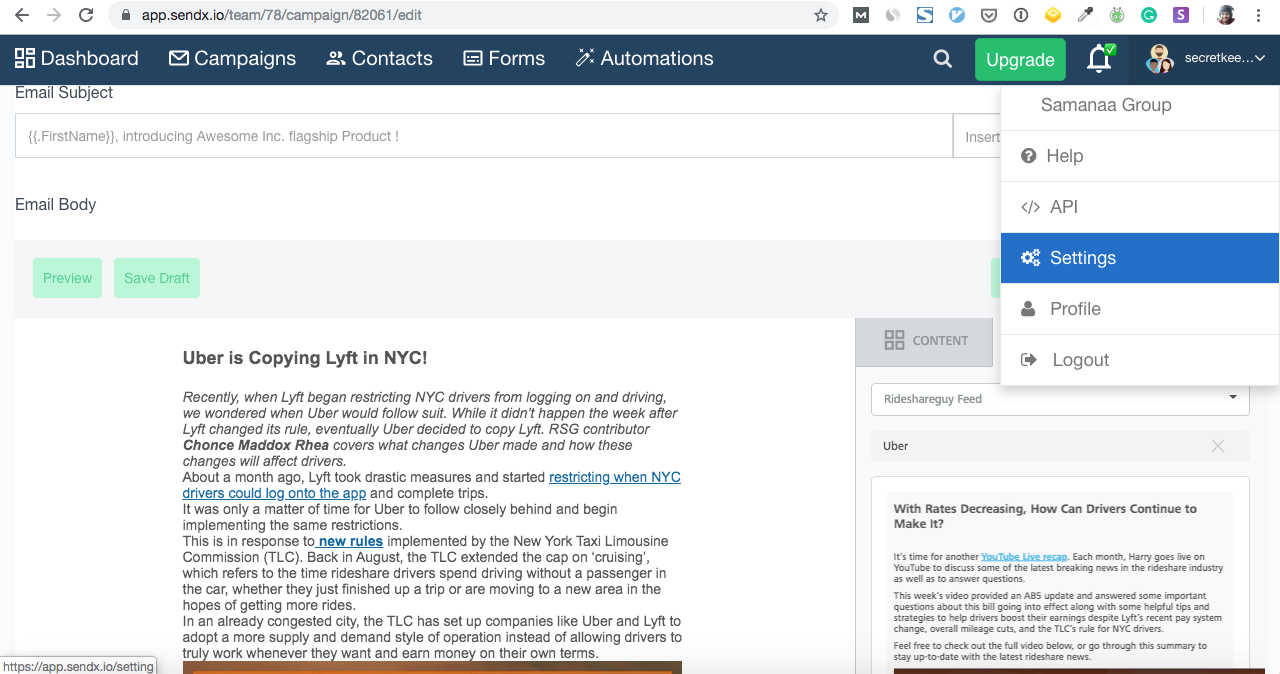1280x674 pixels.
Task: Click the Preview button
Action: click(67, 278)
